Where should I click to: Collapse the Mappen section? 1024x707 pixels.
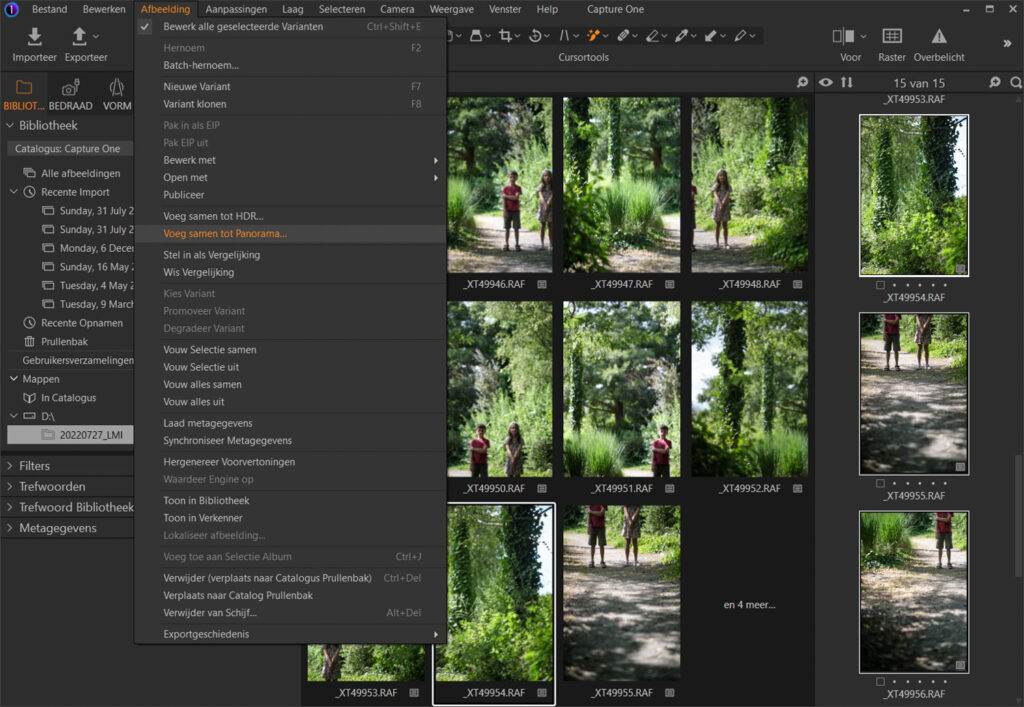[14, 379]
